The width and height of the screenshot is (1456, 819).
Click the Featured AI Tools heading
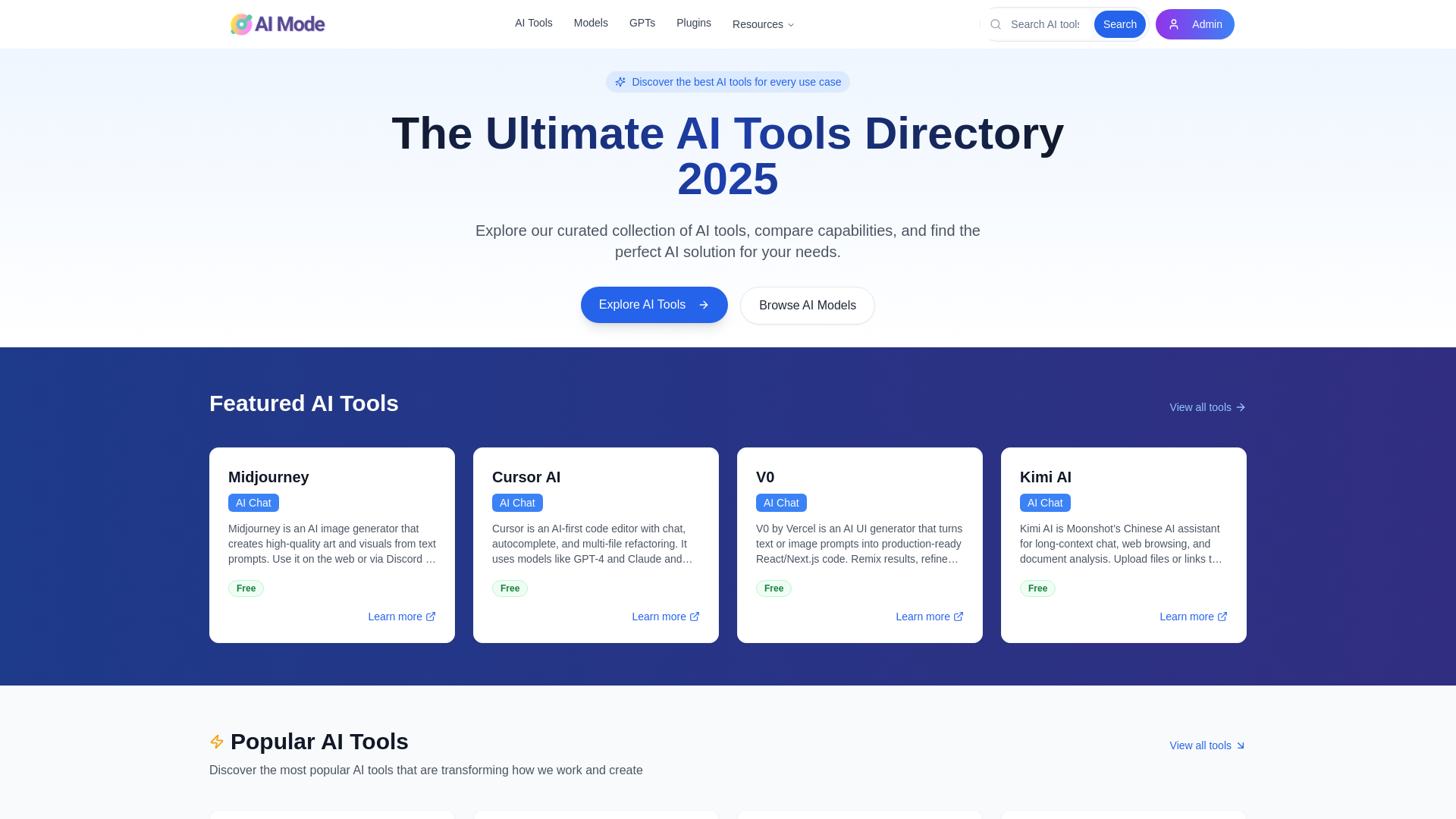tap(304, 403)
